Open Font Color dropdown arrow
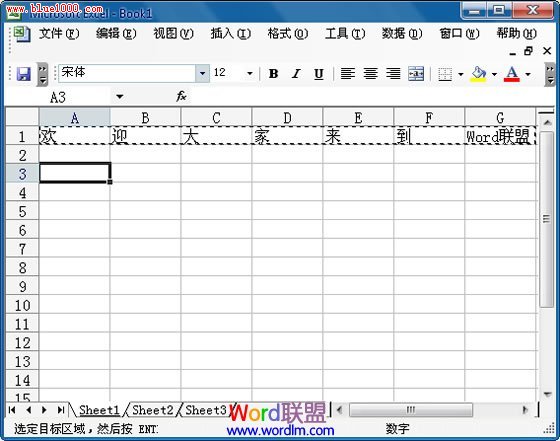The height and width of the screenshot is (441, 560). (x=528, y=74)
